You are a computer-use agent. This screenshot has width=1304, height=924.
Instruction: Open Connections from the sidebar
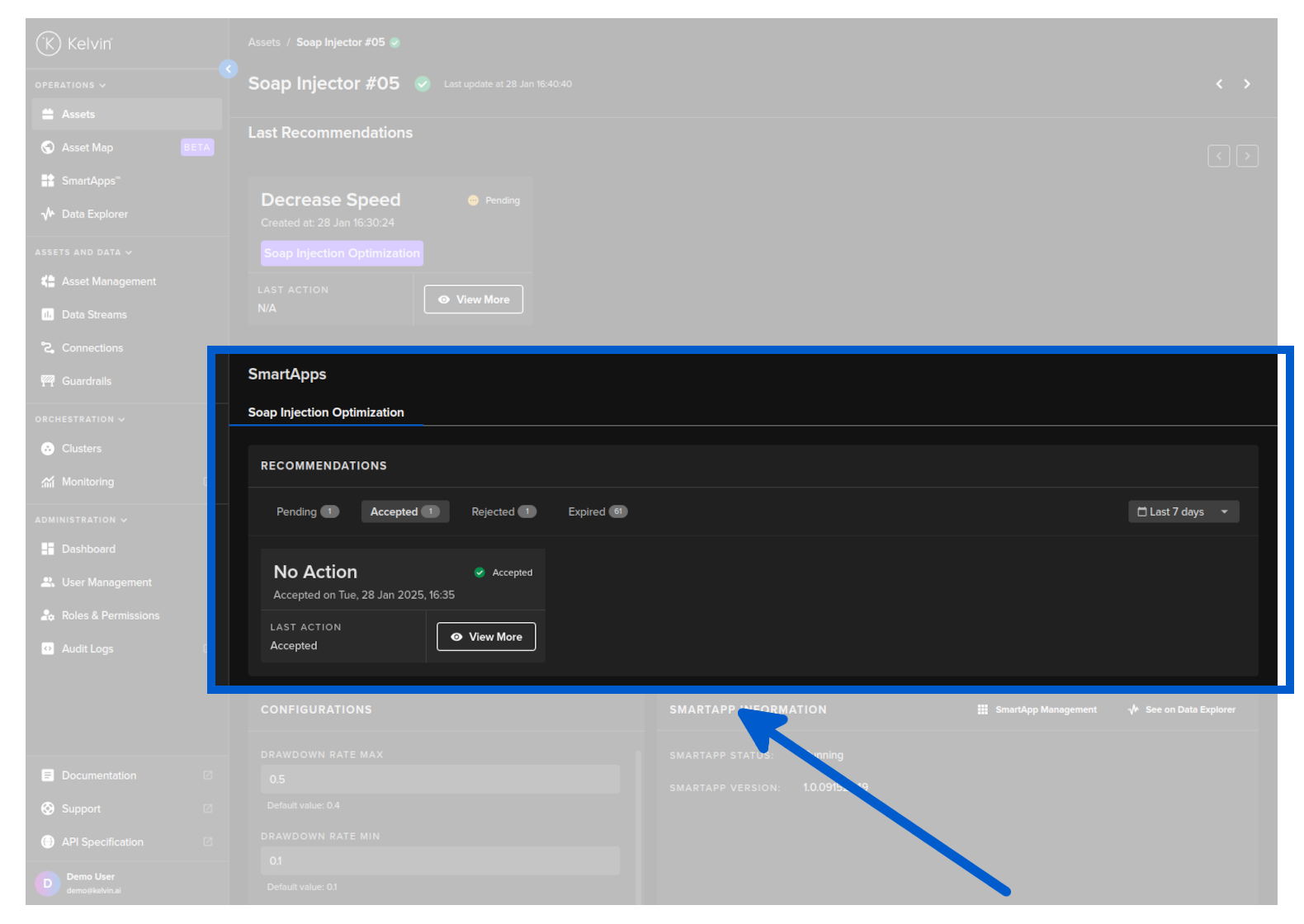[x=92, y=348]
